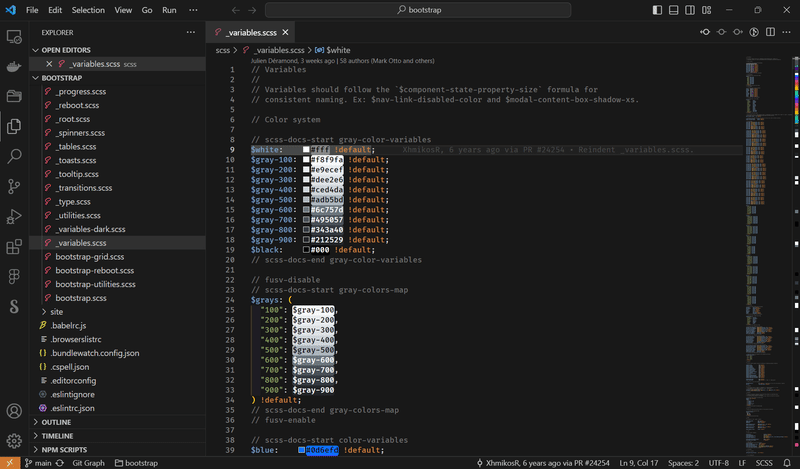The image size is (800, 469).
Task: Open the $white breadcrumb dropdown
Action: [333, 50]
